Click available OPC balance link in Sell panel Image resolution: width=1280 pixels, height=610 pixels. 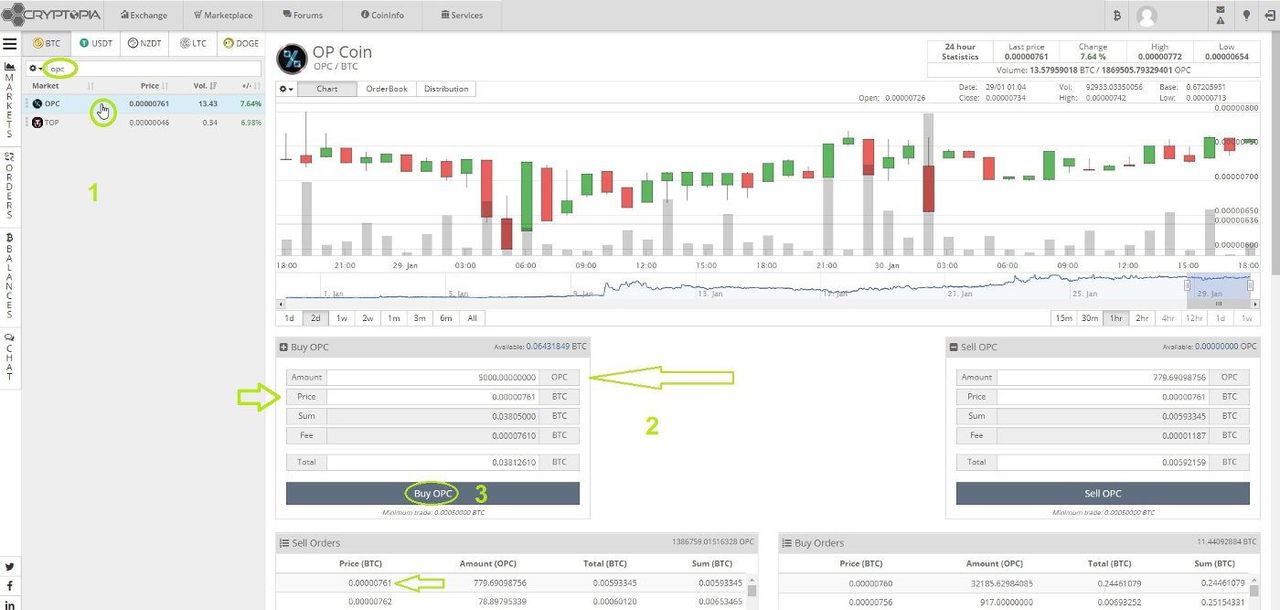[1225, 347]
